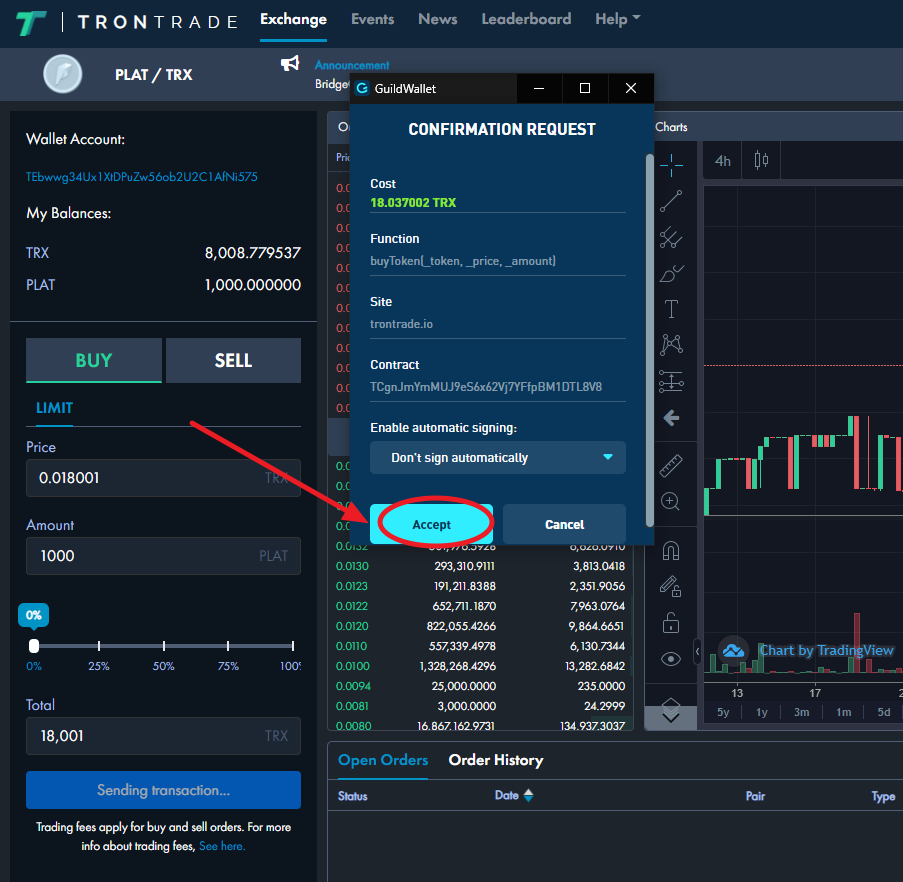Minimize the GuildWallet window
The width and height of the screenshot is (903, 882).
(539, 88)
